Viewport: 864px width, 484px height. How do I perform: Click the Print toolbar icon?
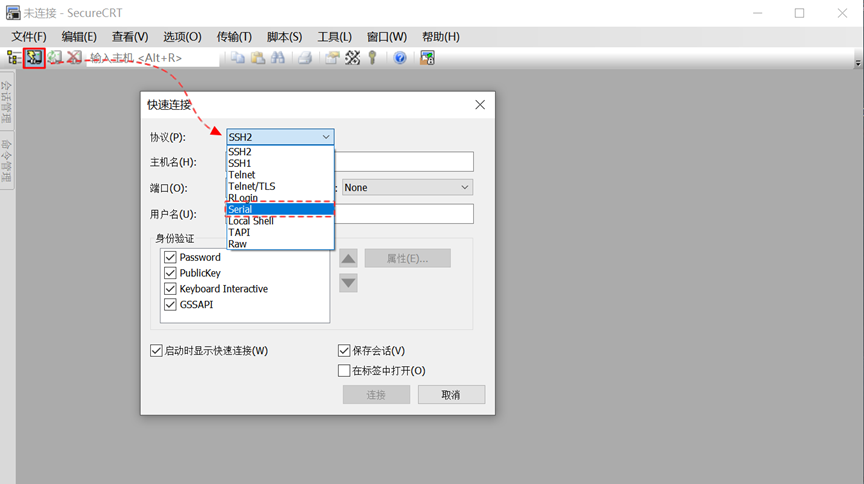(305, 57)
